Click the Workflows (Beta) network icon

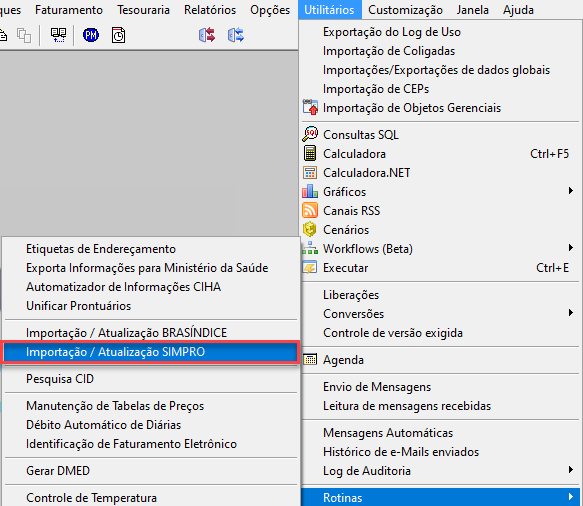[x=310, y=248]
